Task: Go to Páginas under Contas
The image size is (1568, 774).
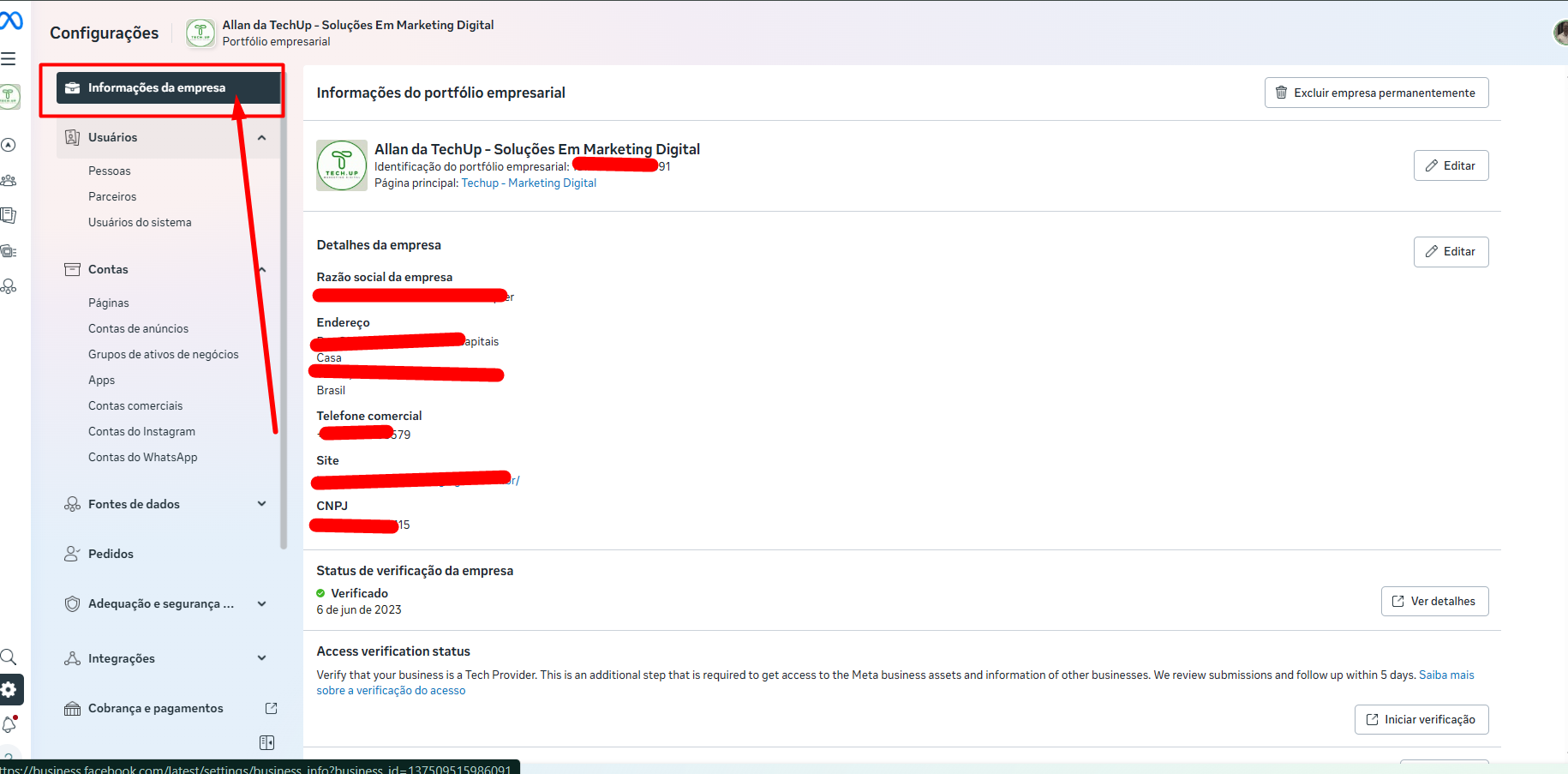Action: 109,303
